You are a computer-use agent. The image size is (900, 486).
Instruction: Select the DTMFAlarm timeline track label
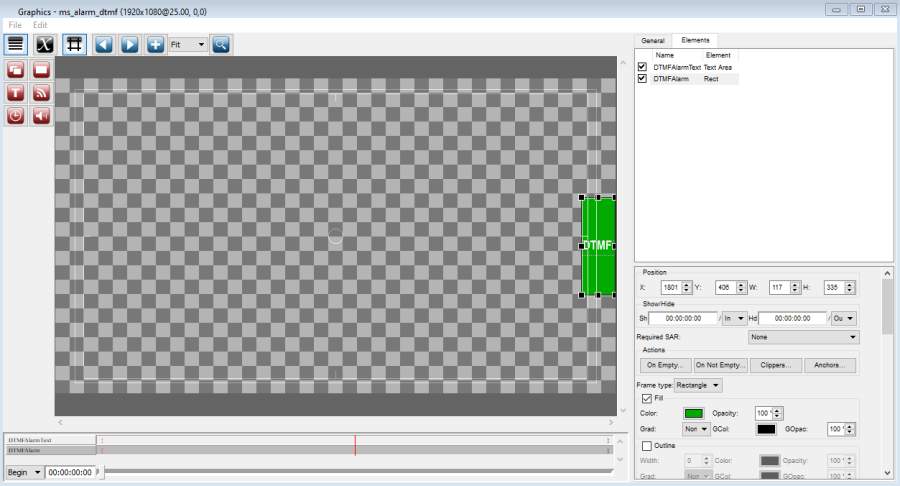[x=51, y=450]
